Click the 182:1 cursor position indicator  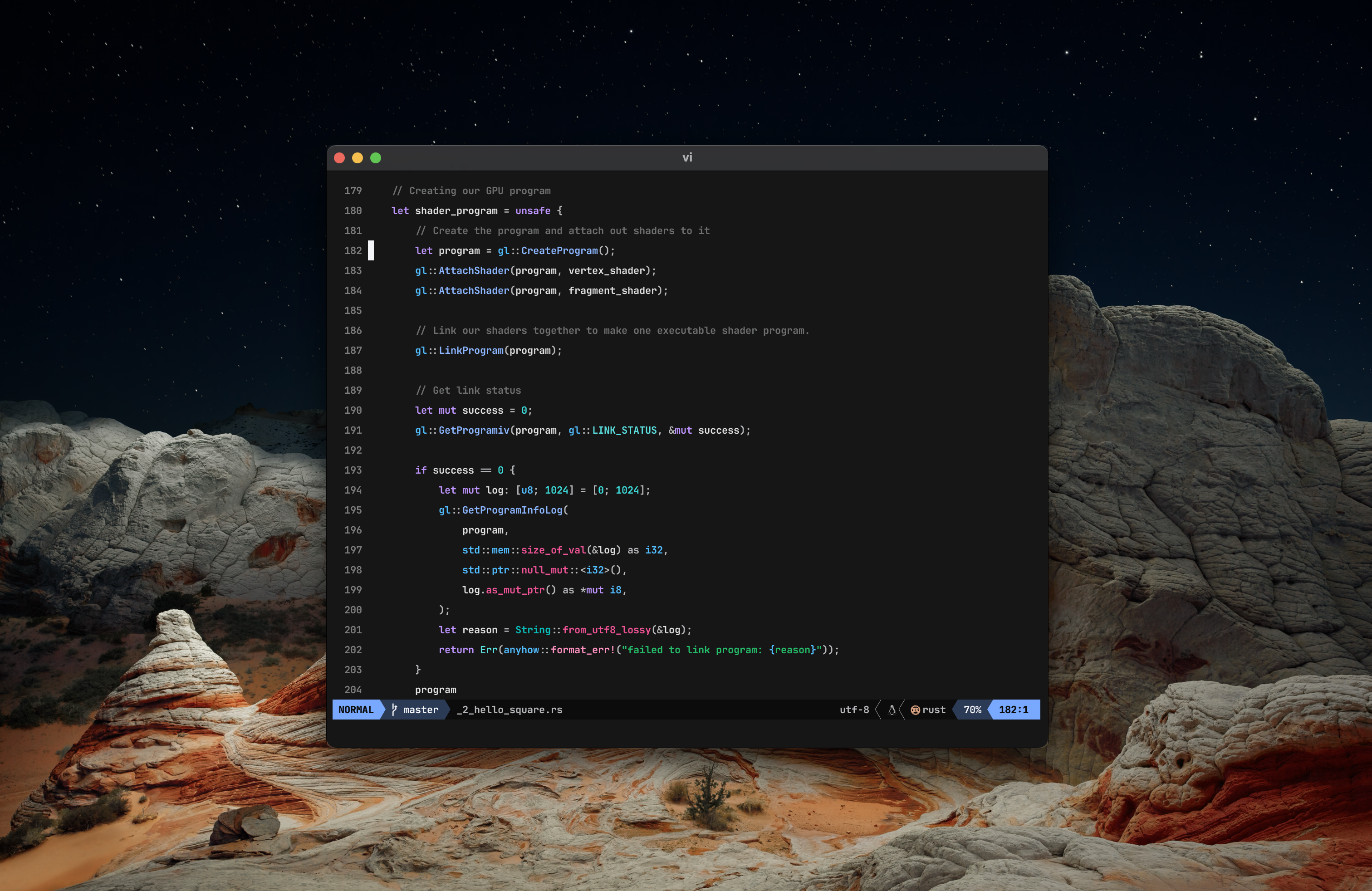pos(1014,710)
